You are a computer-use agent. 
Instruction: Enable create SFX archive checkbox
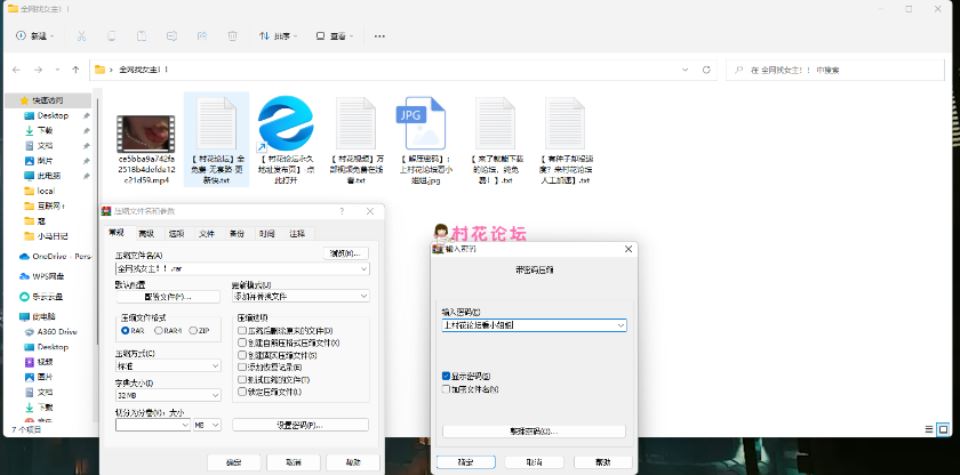pos(242,343)
